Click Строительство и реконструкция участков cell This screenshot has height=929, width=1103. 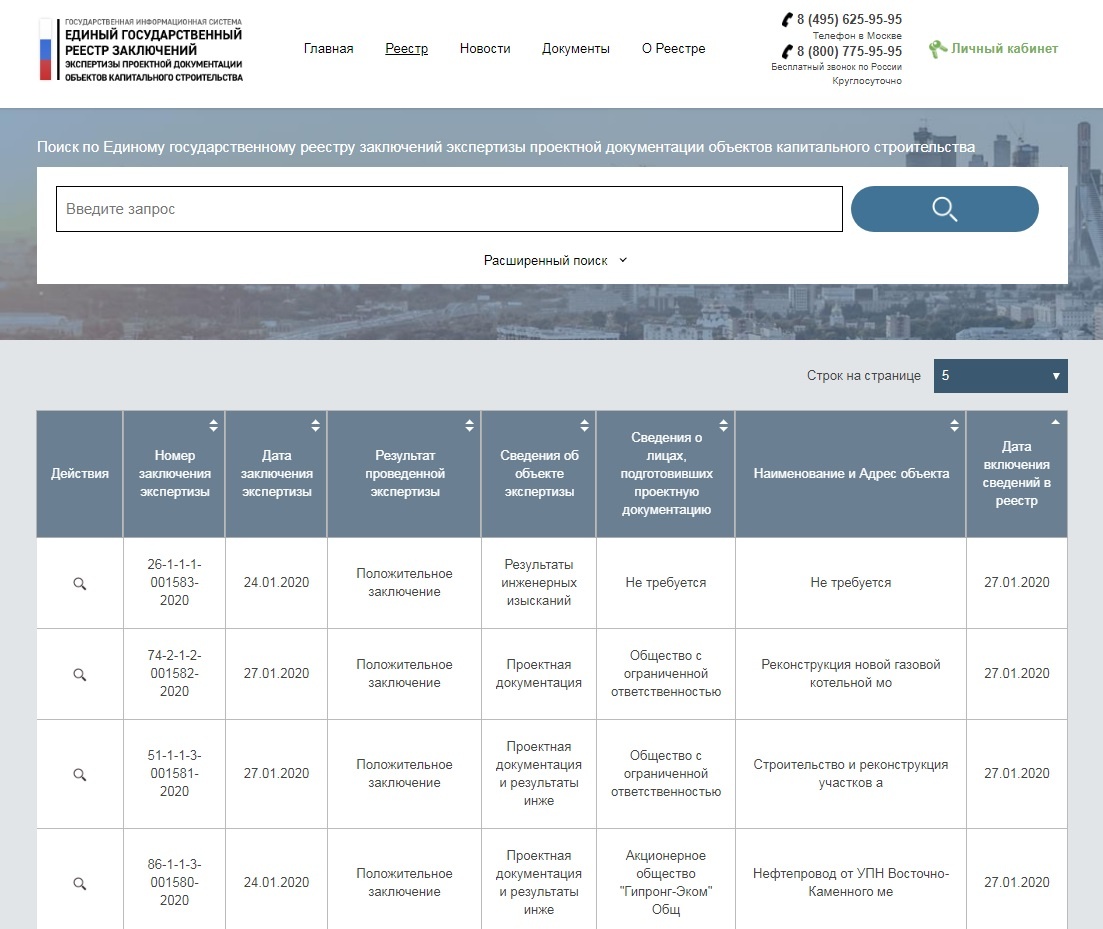pyautogui.click(x=850, y=773)
